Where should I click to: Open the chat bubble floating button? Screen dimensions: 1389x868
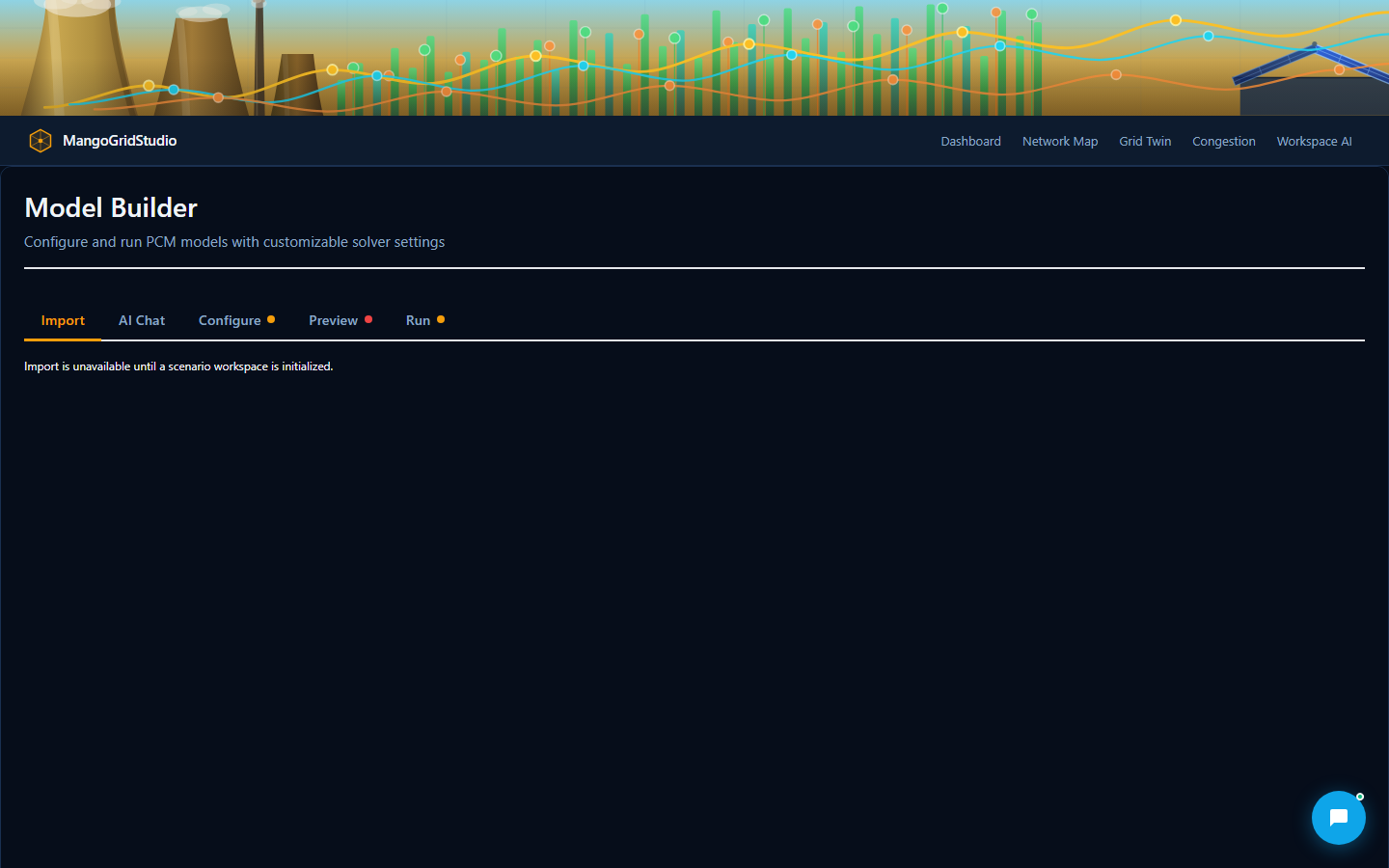pyautogui.click(x=1339, y=818)
